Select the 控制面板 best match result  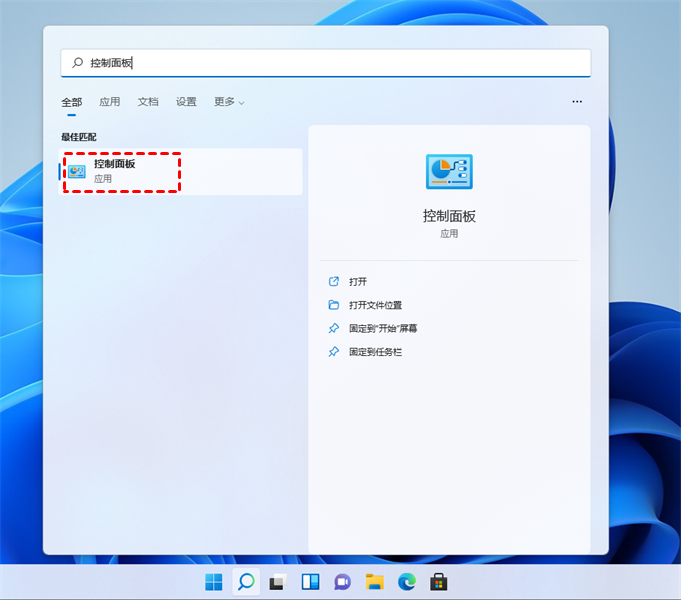181,172
